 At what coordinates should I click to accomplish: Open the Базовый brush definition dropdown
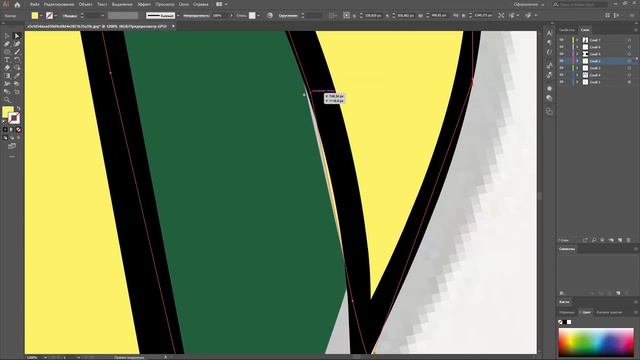click(x=178, y=16)
